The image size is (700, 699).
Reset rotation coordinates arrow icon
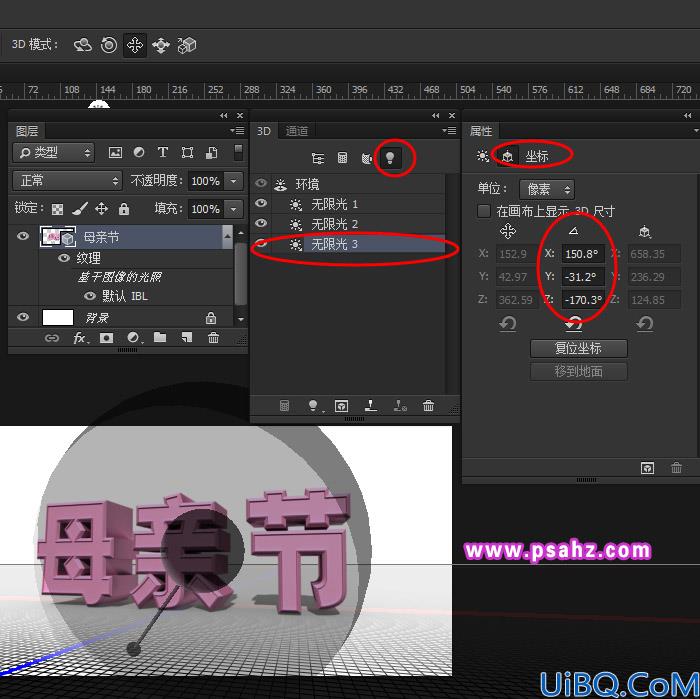coord(574,323)
